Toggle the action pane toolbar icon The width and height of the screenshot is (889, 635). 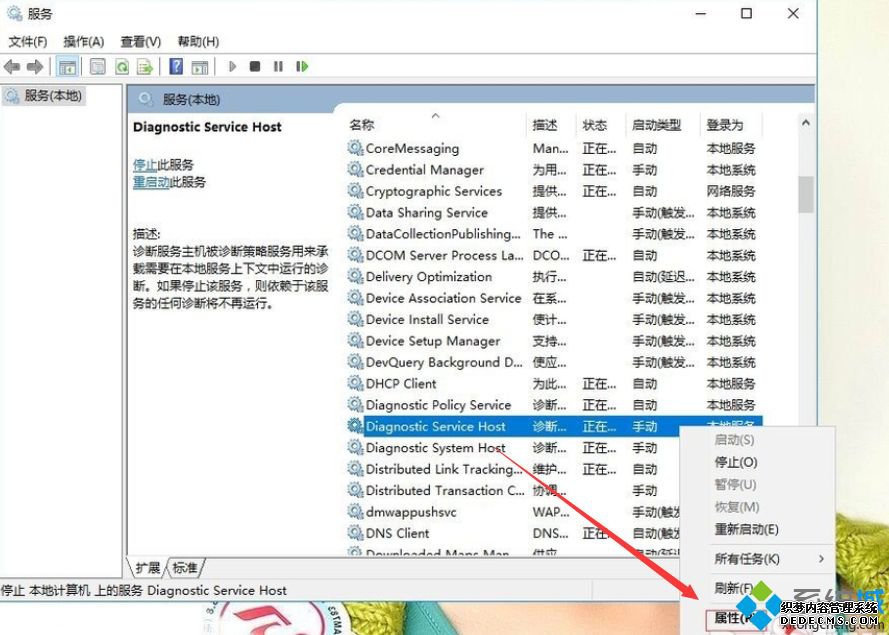coord(200,67)
